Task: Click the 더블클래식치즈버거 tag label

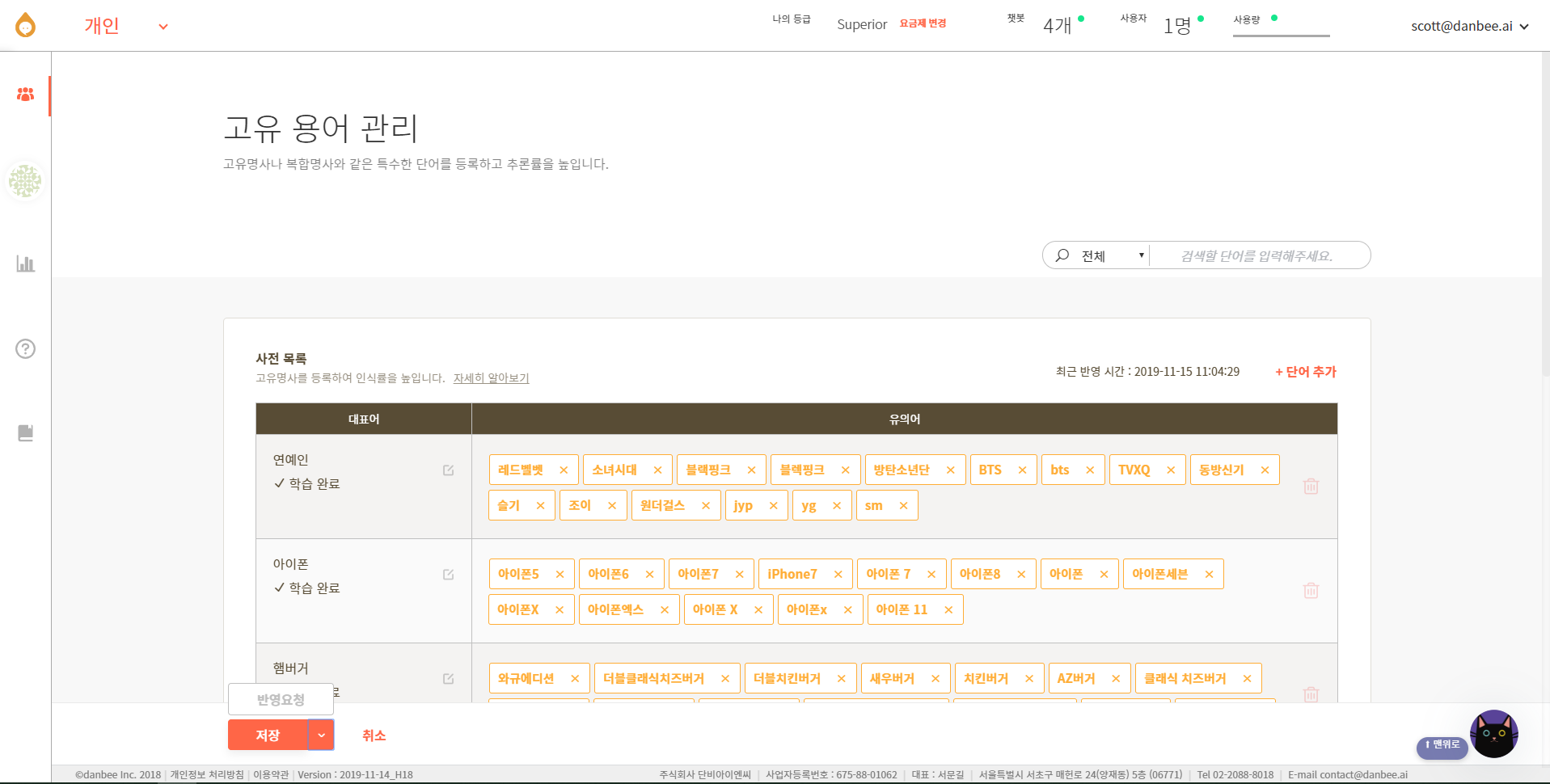Action: coord(653,678)
